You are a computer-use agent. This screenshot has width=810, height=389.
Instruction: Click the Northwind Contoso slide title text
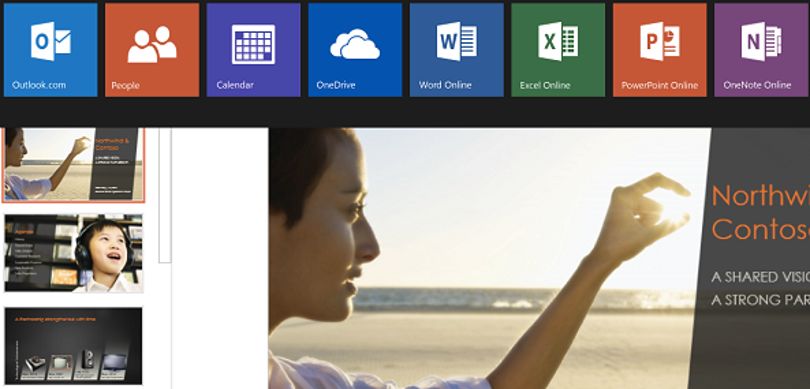(x=760, y=212)
